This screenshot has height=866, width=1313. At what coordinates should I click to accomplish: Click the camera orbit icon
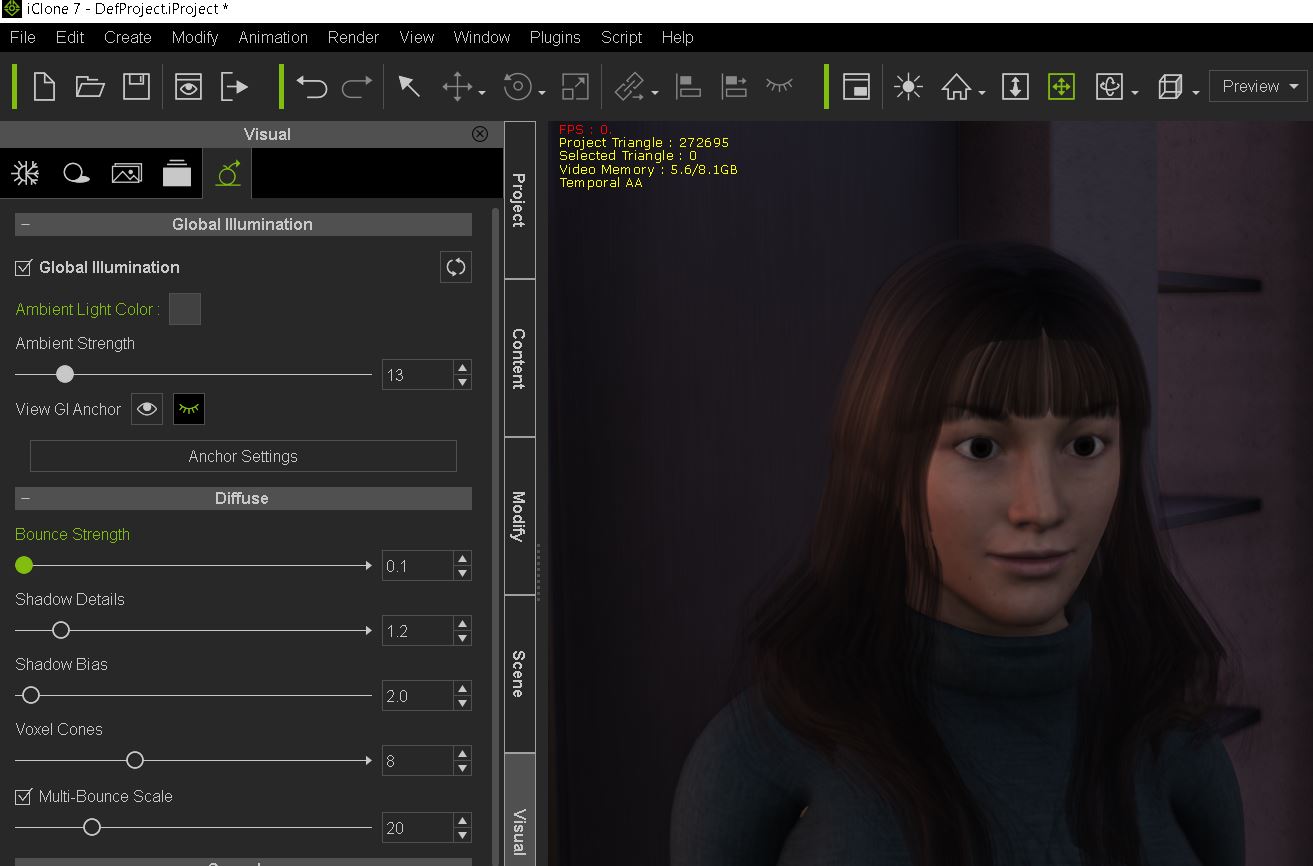[x=1110, y=86]
